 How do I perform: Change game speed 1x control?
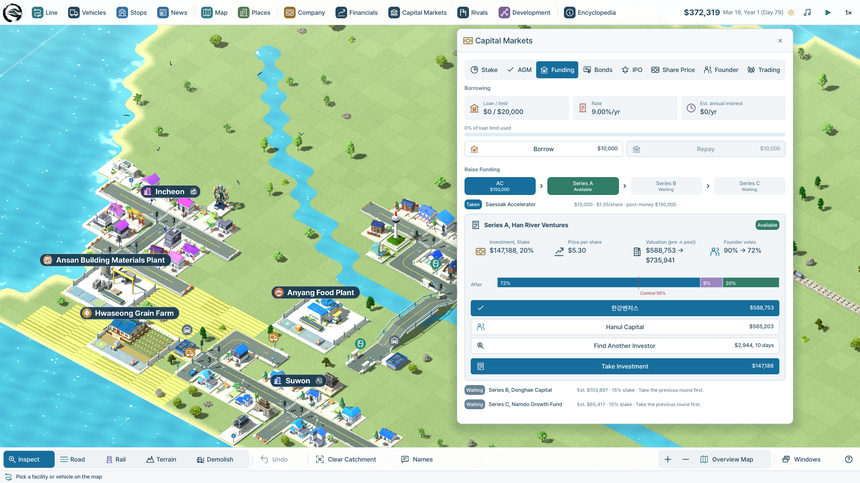848,12
